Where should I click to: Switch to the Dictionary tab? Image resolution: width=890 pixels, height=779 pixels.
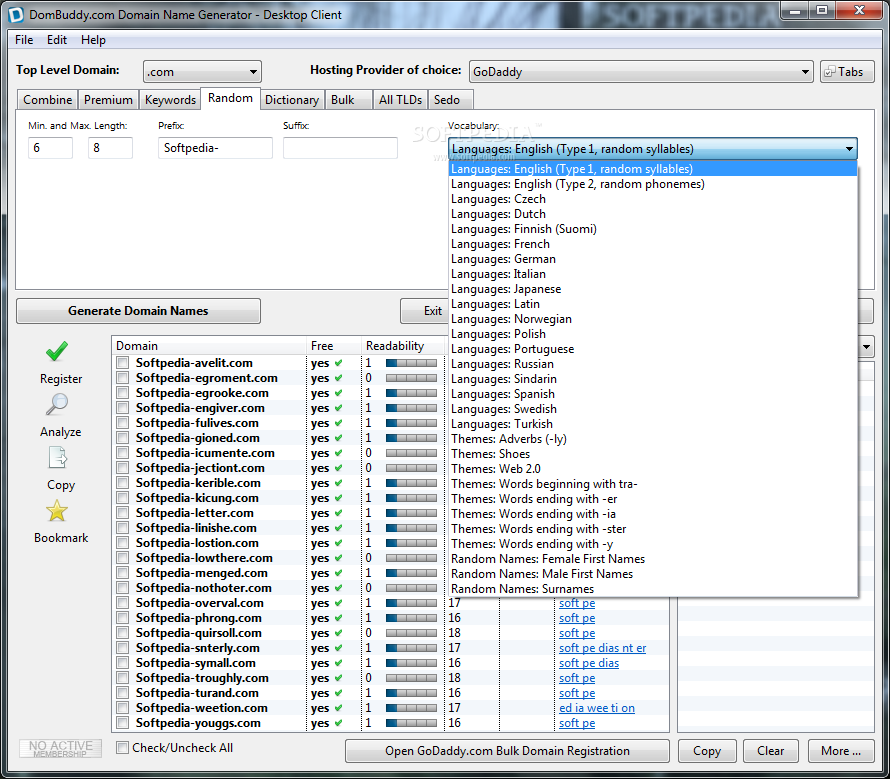coord(292,99)
